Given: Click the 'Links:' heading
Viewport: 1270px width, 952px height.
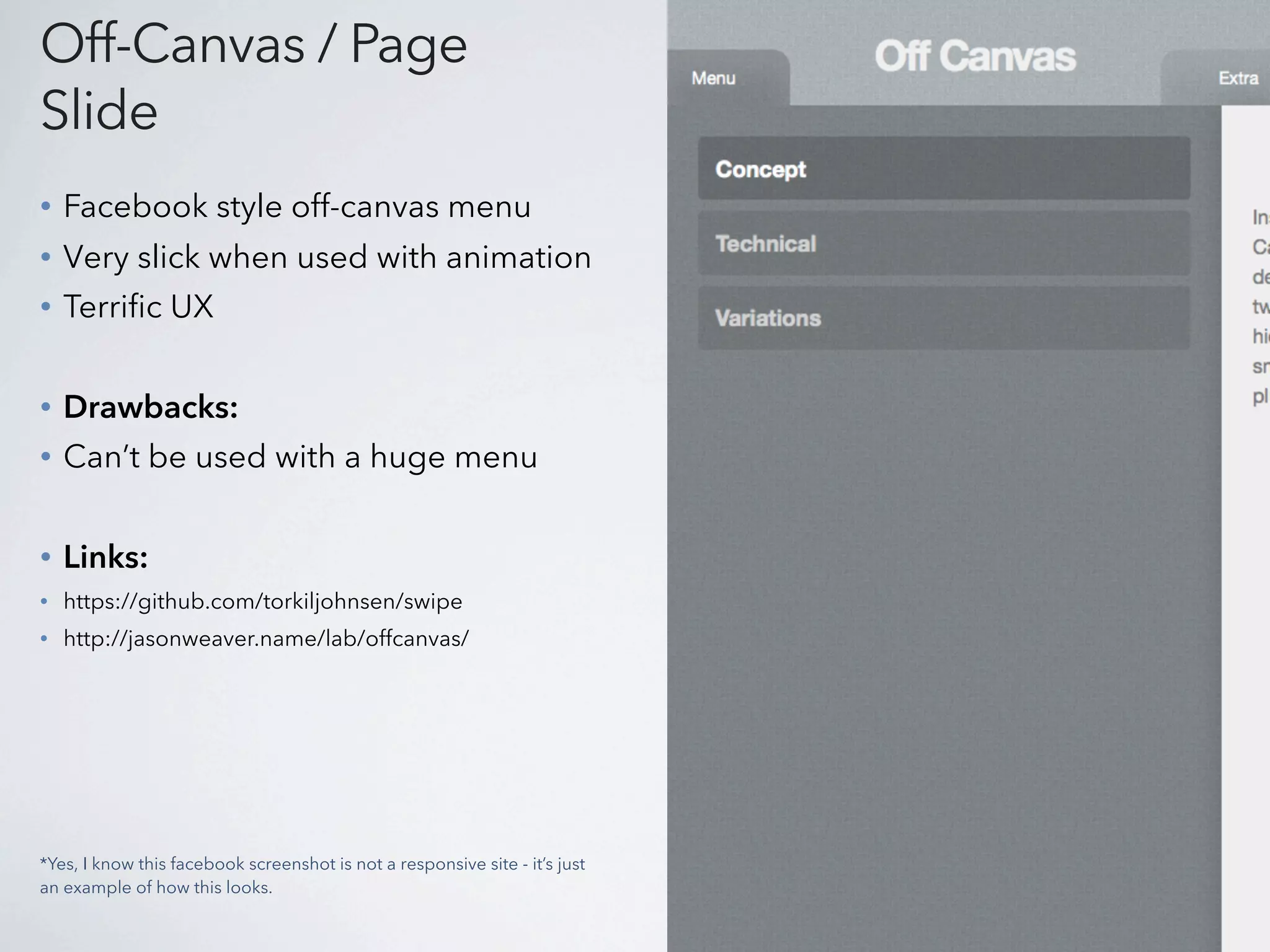Looking at the screenshot, I should coord(106,557).
